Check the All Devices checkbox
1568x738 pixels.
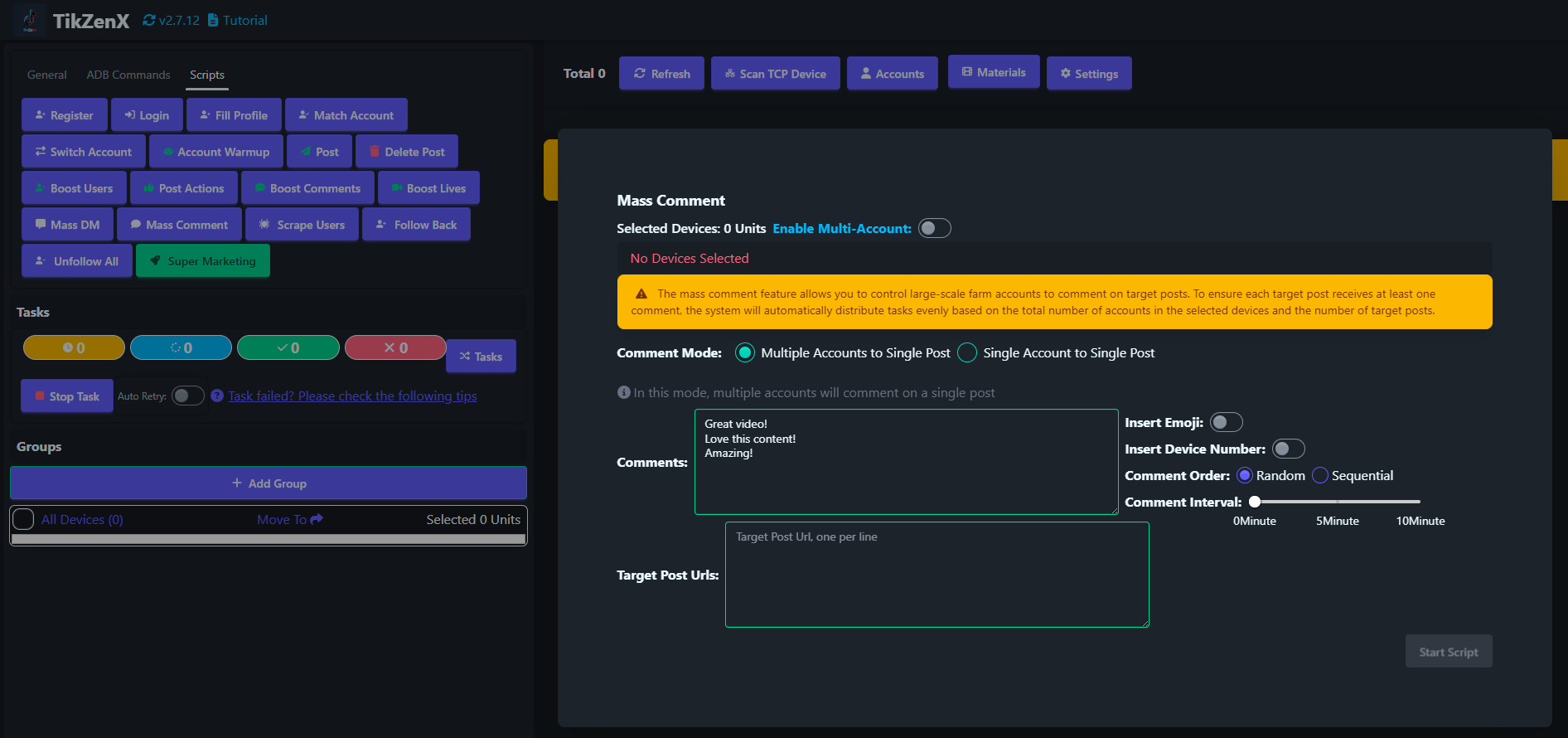pos(23,519)
